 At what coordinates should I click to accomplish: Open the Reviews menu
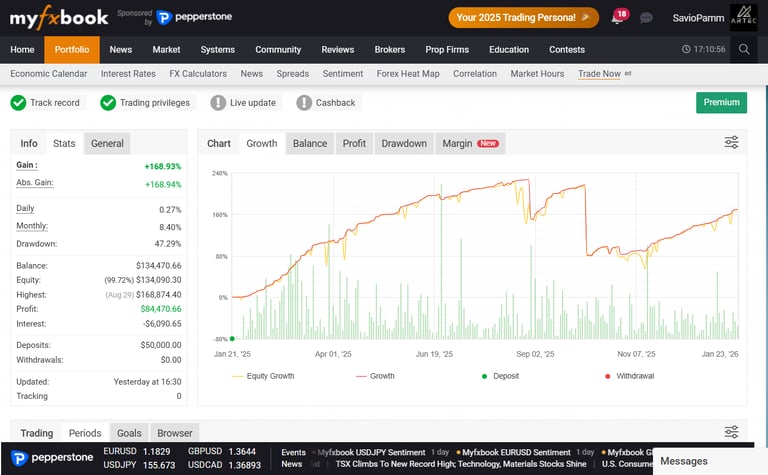(337, 49)
